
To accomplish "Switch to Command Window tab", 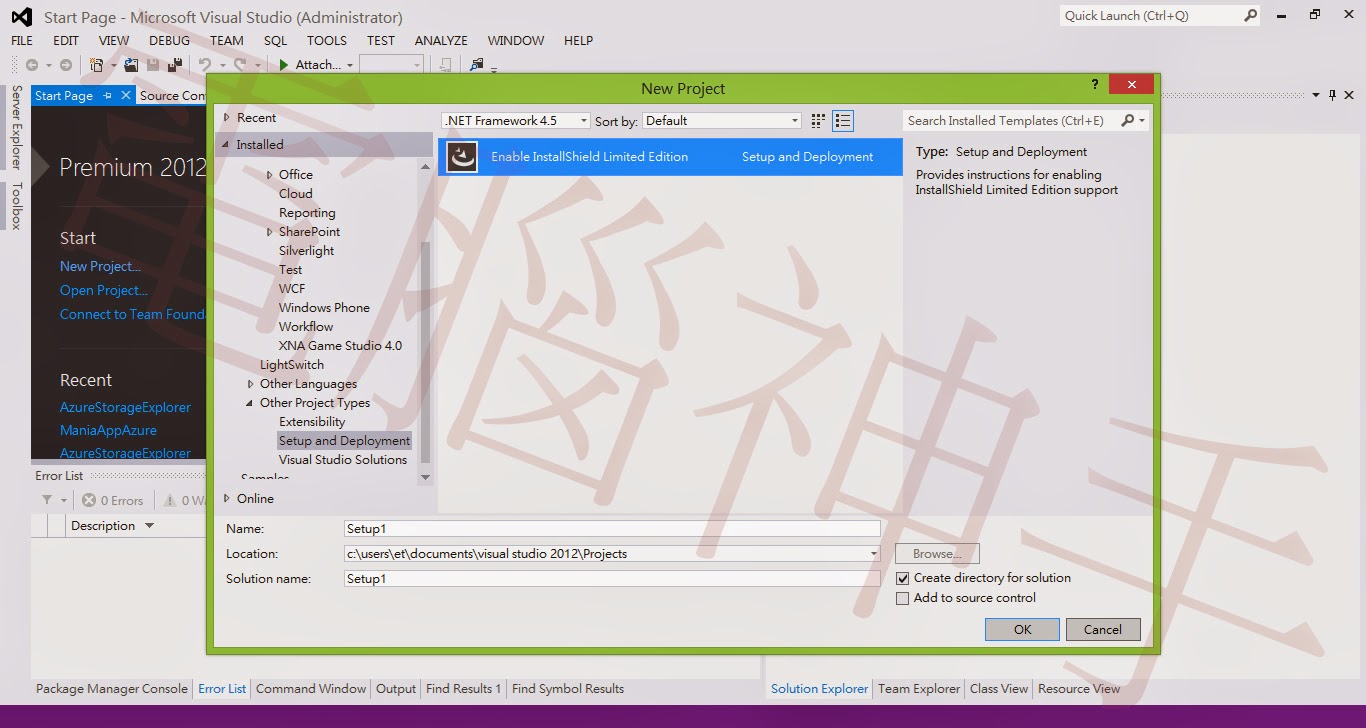I will 311,689.
